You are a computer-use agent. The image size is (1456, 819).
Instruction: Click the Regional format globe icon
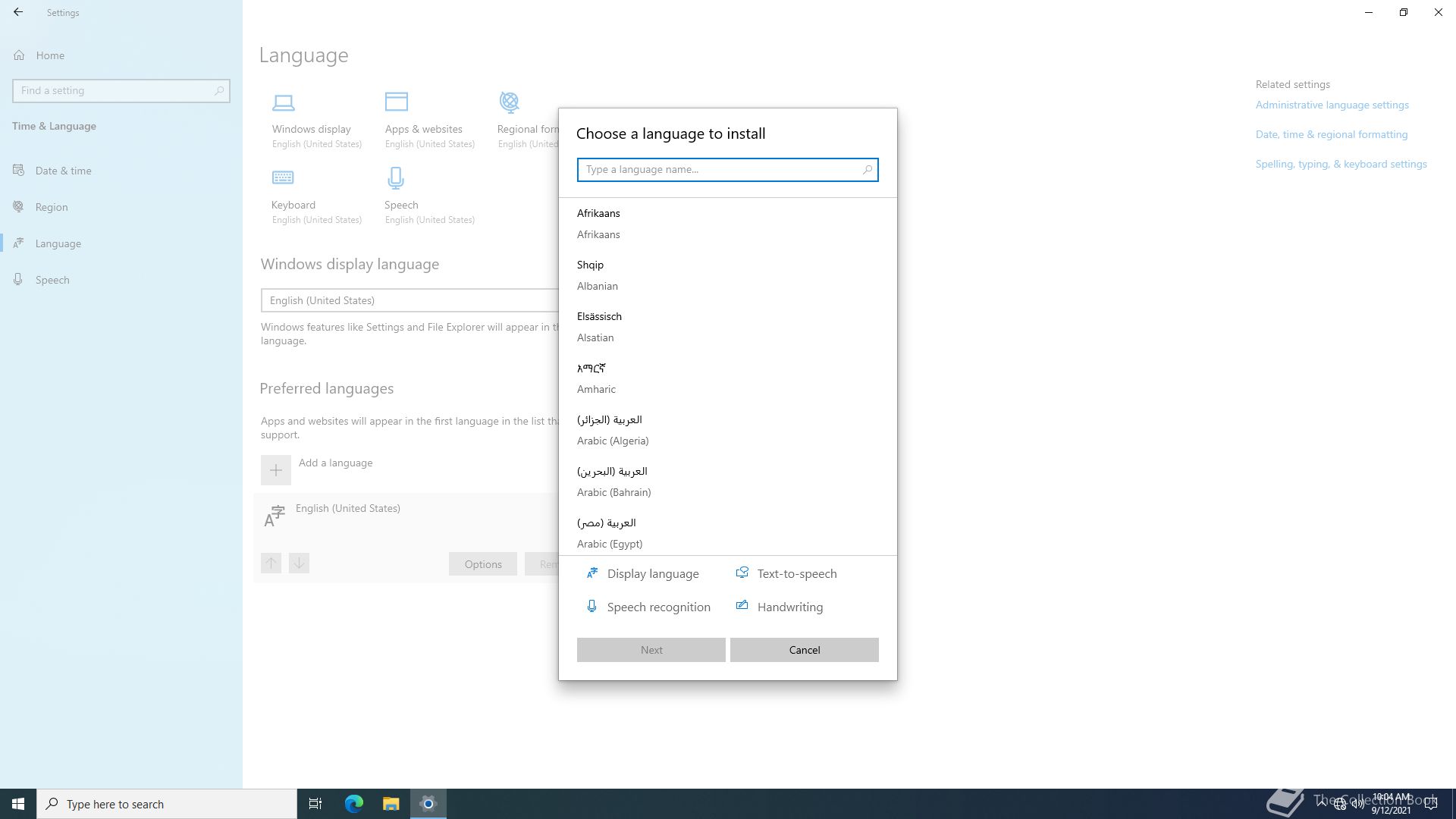pos(510,102)
